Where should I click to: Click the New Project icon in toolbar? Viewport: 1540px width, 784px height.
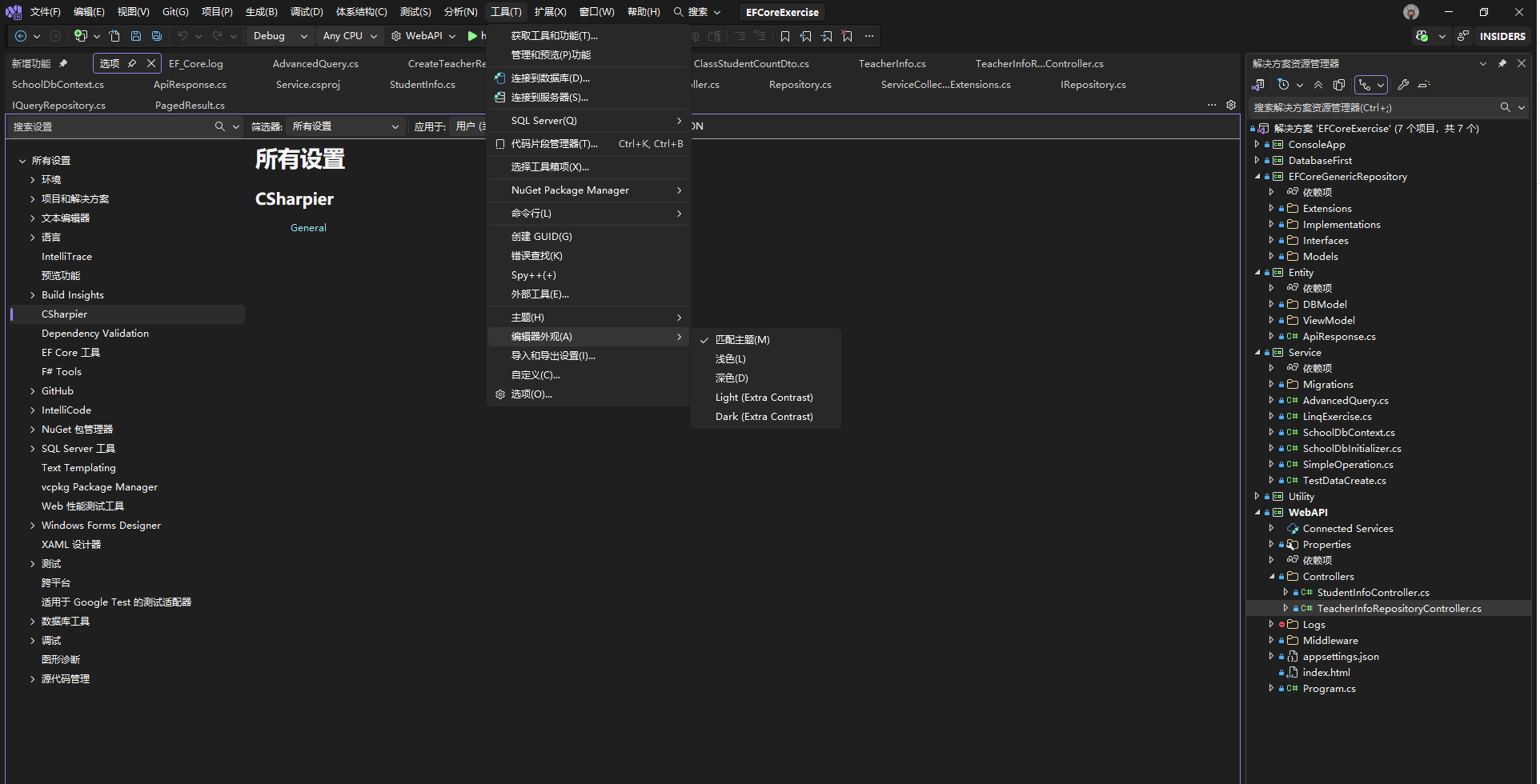[80, 36]
